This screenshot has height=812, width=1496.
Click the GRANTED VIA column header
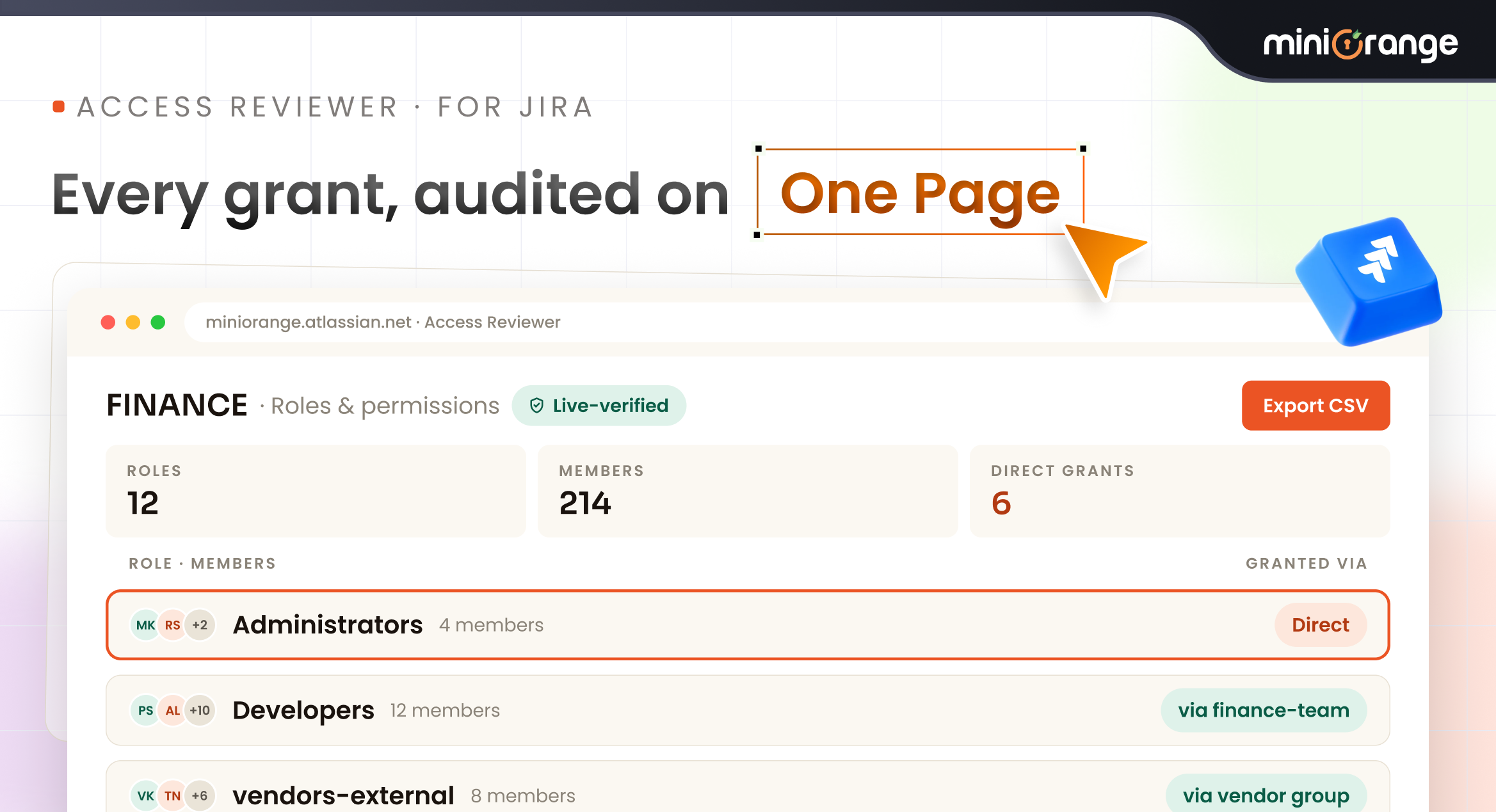click(x=1307, y=564)
